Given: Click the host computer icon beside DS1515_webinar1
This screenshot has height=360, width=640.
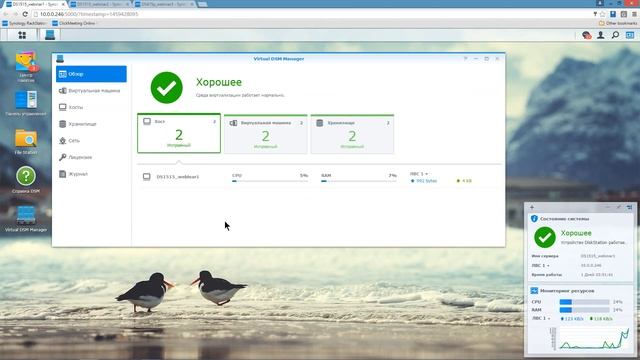Looking at the screenshot, I should 147,177.
